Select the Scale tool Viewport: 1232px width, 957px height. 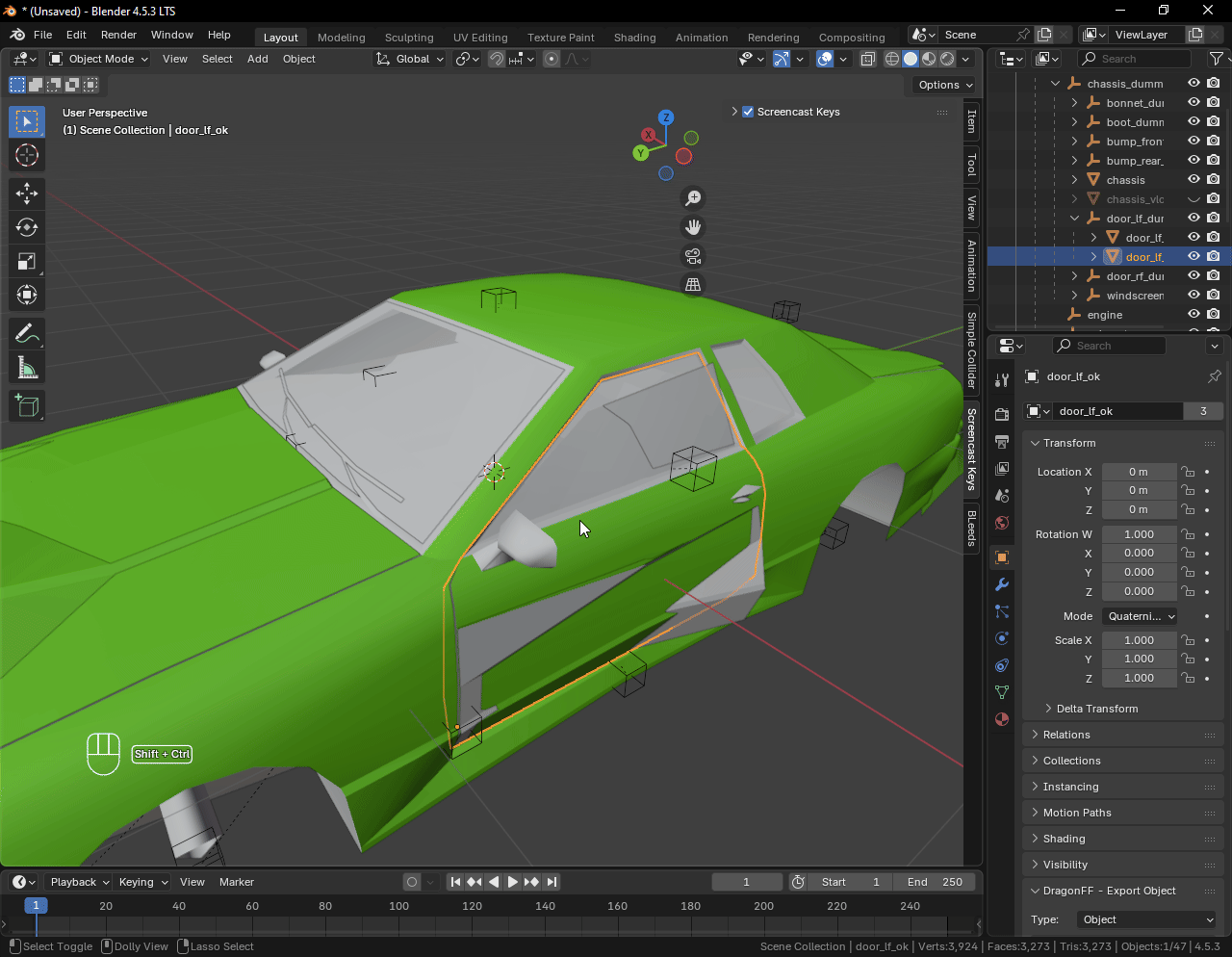coord(27,261)
